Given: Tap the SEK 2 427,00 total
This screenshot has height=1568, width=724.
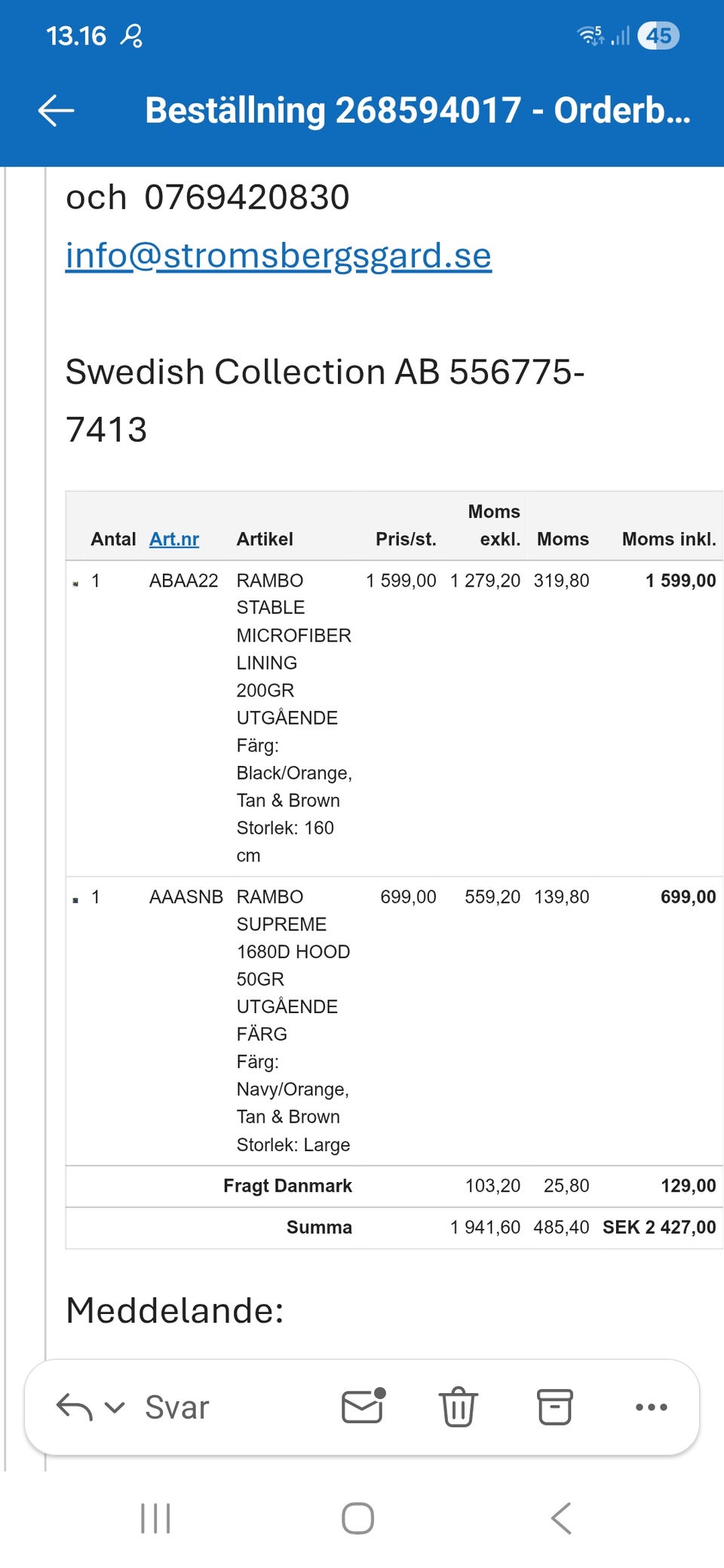Looking at the screenshot, I should pos(659,1227).
